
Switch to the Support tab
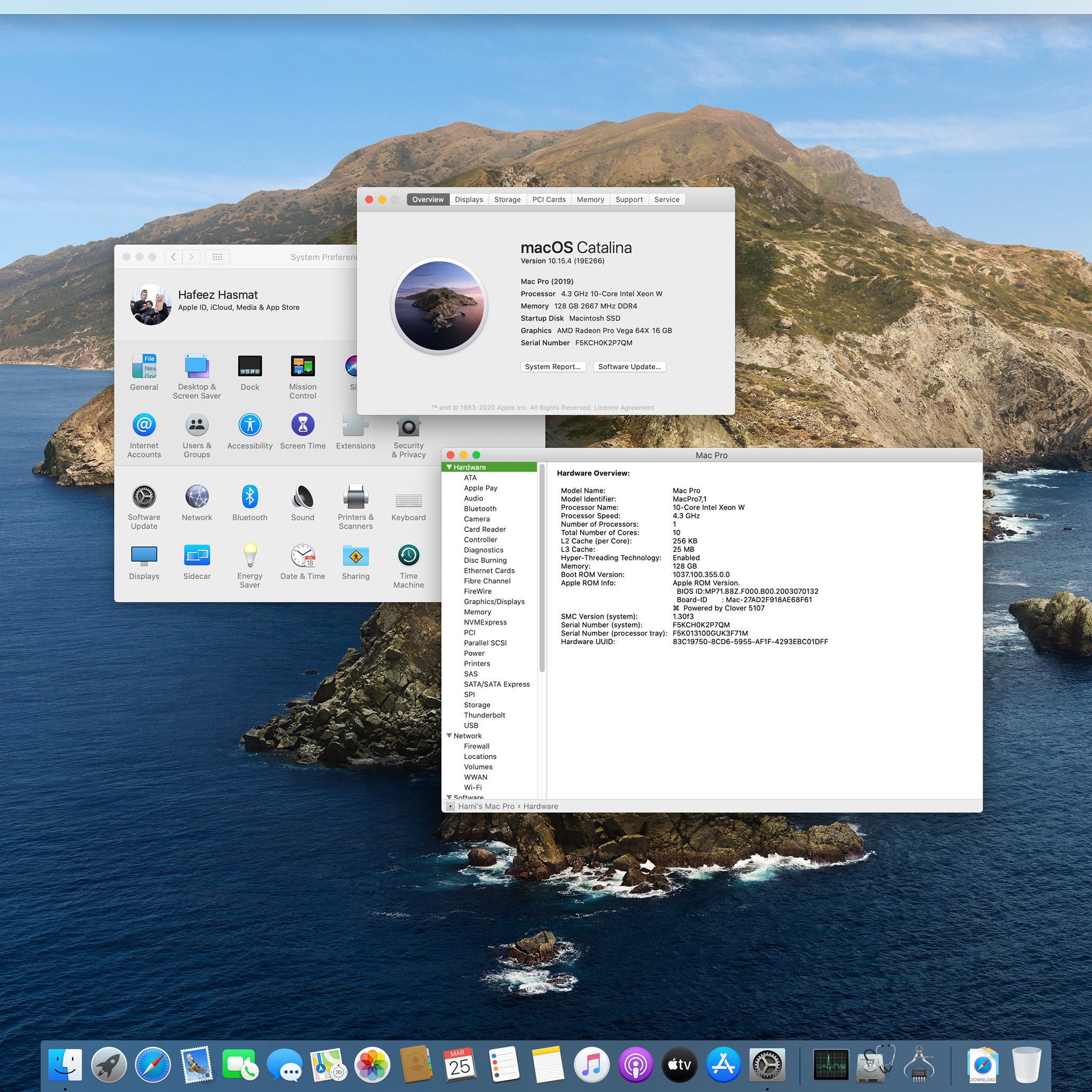tap(629, 199)
